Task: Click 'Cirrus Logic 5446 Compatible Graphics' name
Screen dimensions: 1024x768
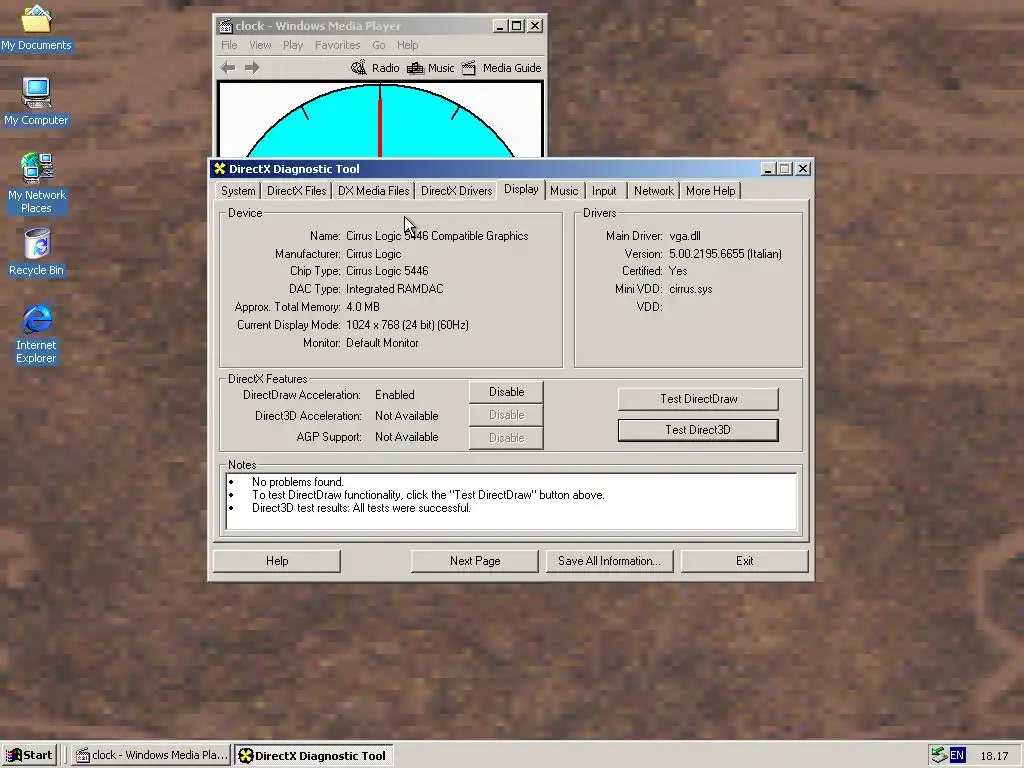Action: [437, 236]
